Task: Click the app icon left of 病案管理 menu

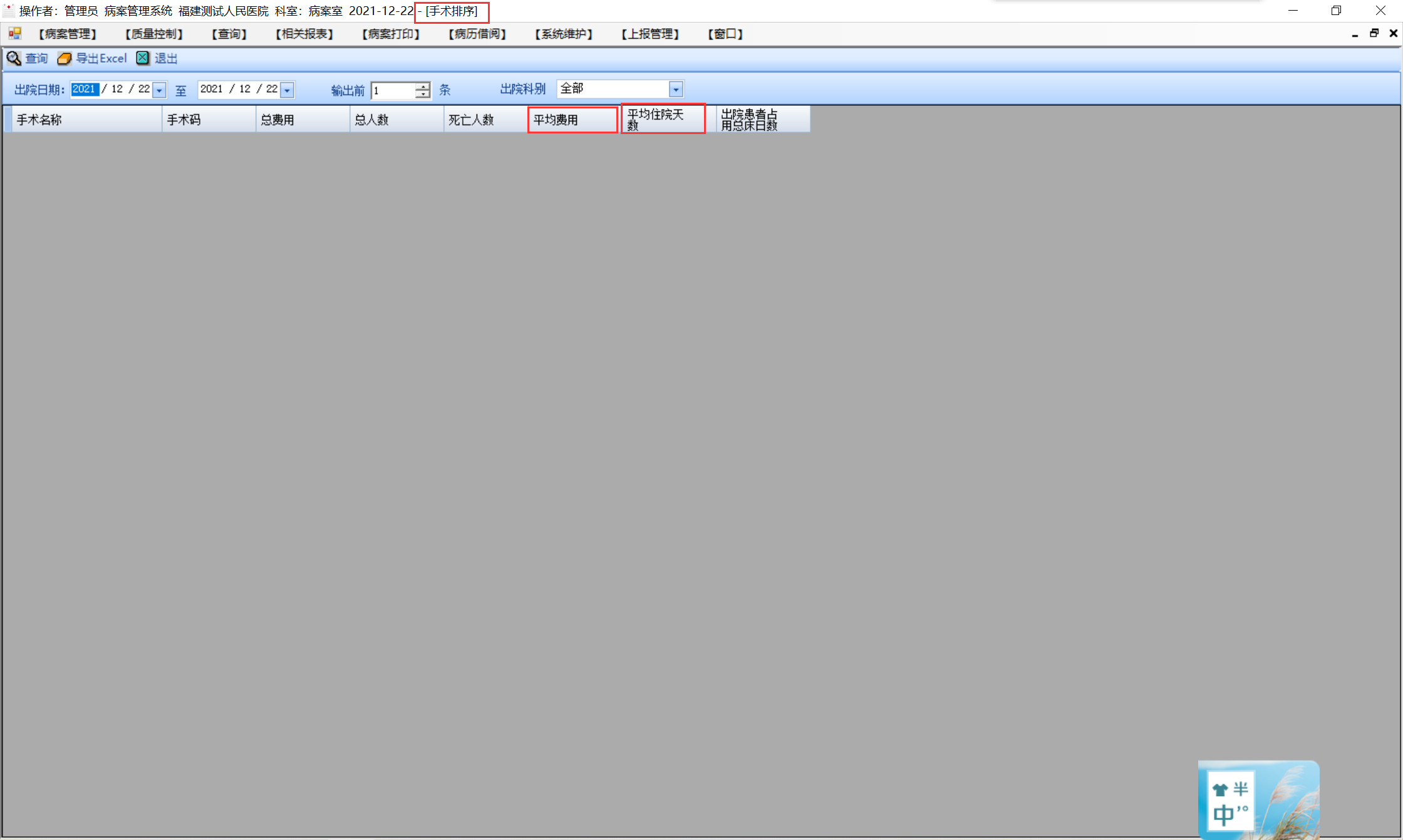Action: pyautogui.click(x=15, y=34)
